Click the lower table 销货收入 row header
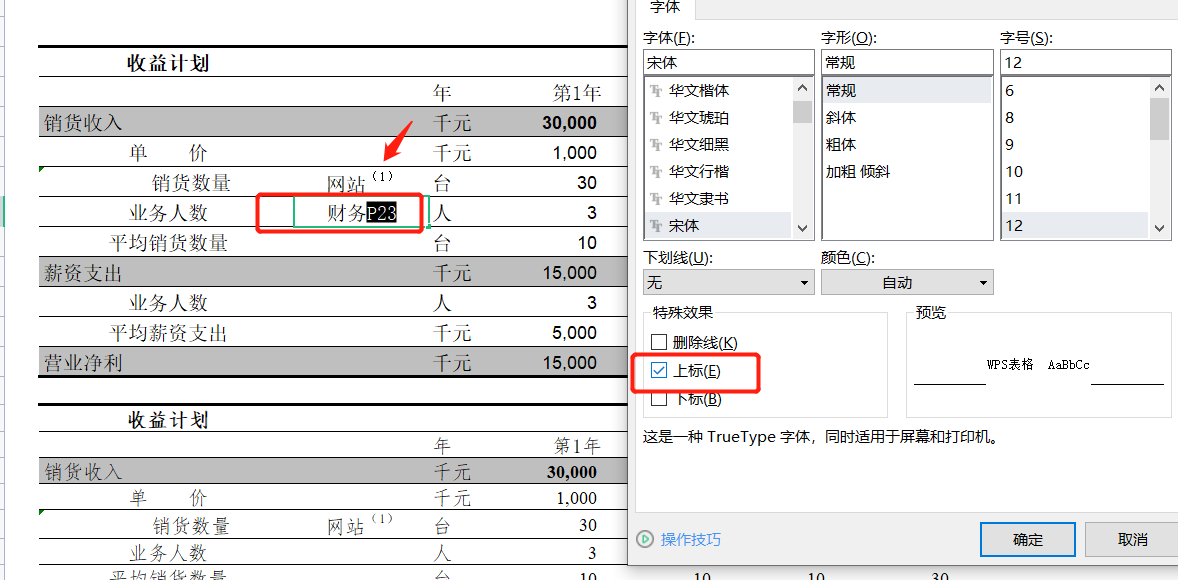Screen dimensions: 1178x580 83,472
